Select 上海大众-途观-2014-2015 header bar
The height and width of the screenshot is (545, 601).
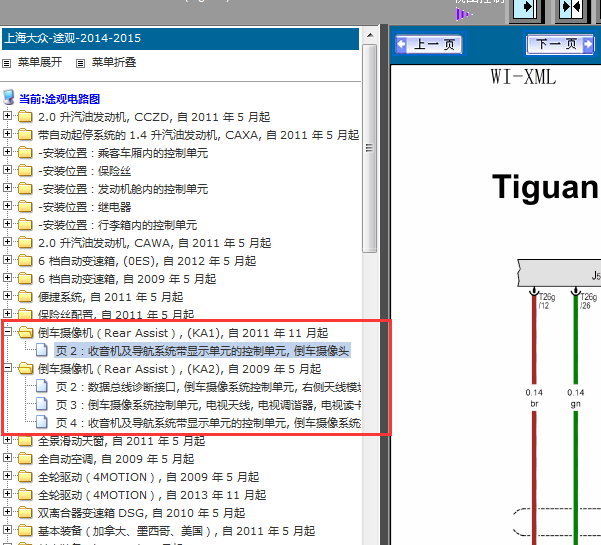click(181, 38)
